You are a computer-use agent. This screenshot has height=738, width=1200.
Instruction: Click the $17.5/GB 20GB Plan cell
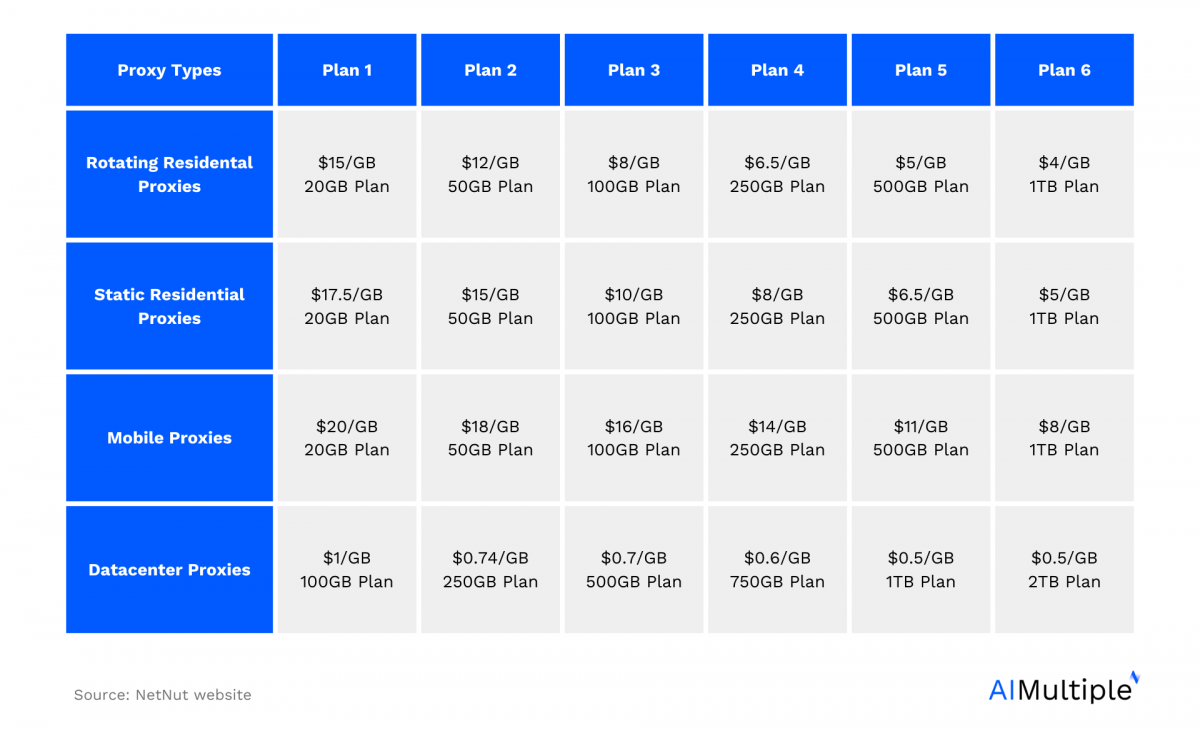coord(347,306)
